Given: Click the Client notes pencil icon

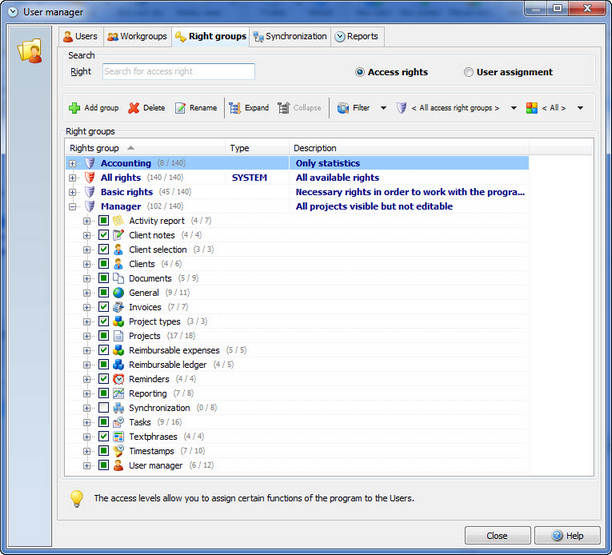Looking at the screenshot, I should 118,235.
